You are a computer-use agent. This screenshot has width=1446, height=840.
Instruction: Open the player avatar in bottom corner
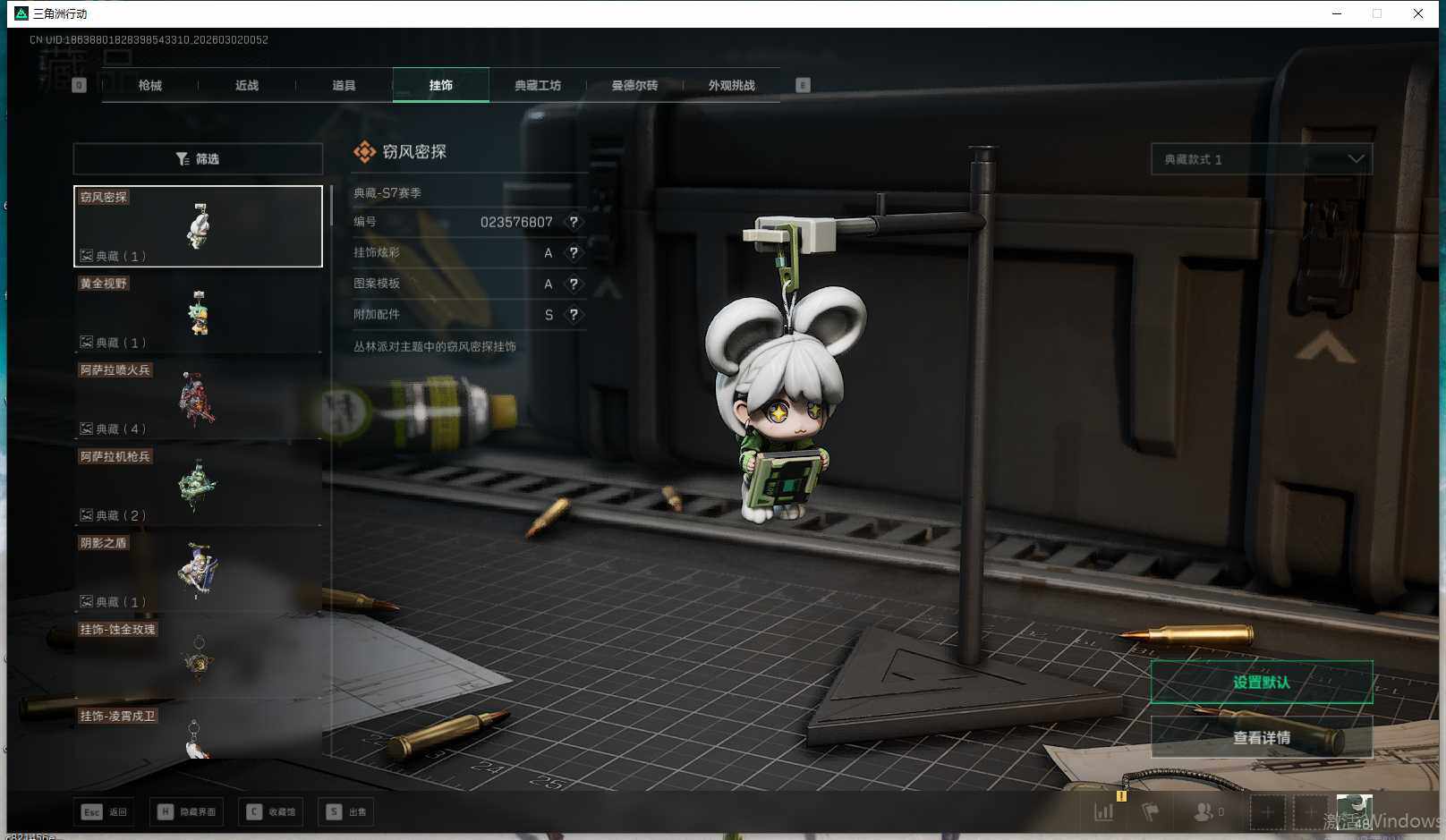pos(1354,811)
